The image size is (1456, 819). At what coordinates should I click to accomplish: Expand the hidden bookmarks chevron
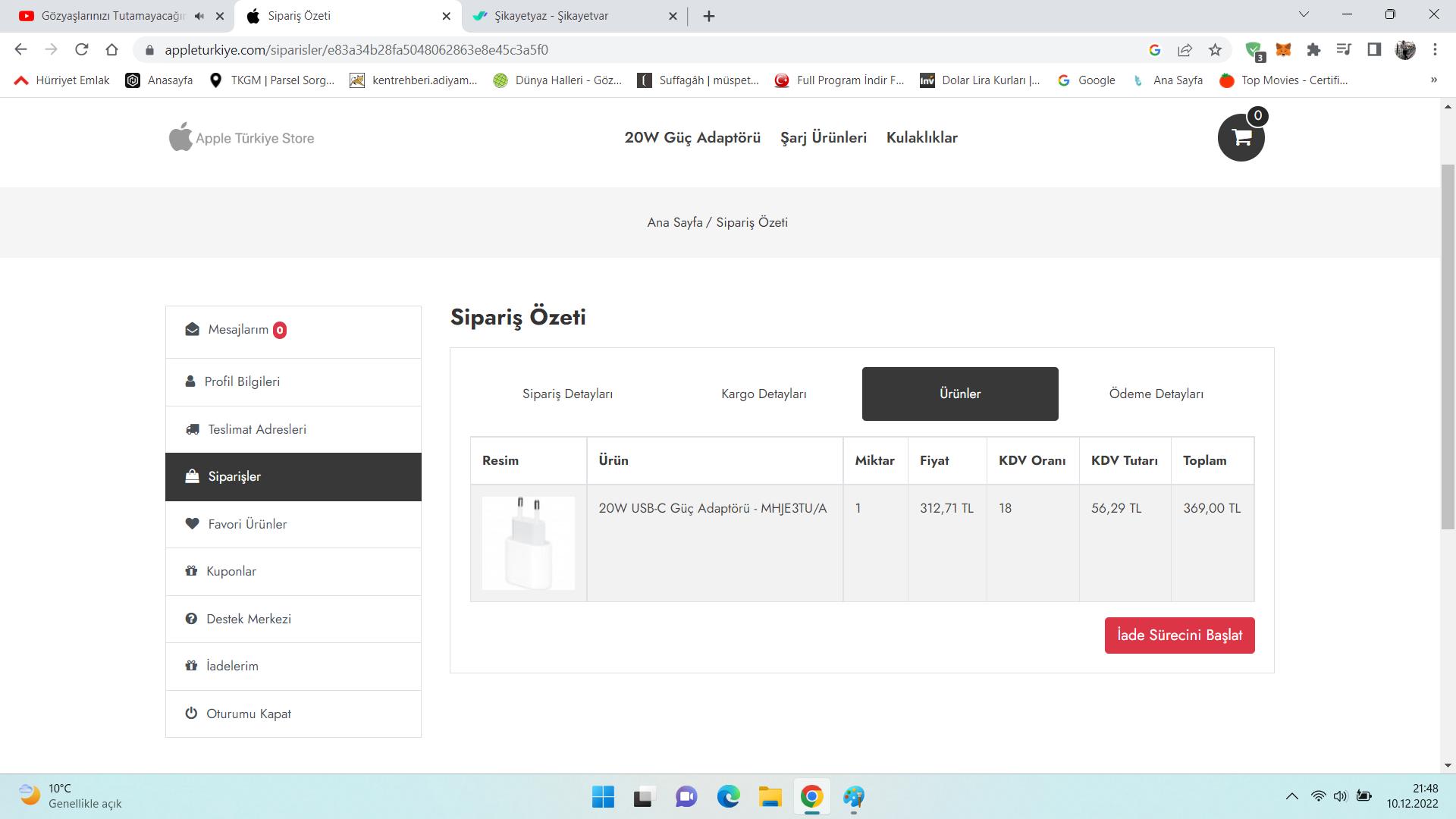[1433, 80]
